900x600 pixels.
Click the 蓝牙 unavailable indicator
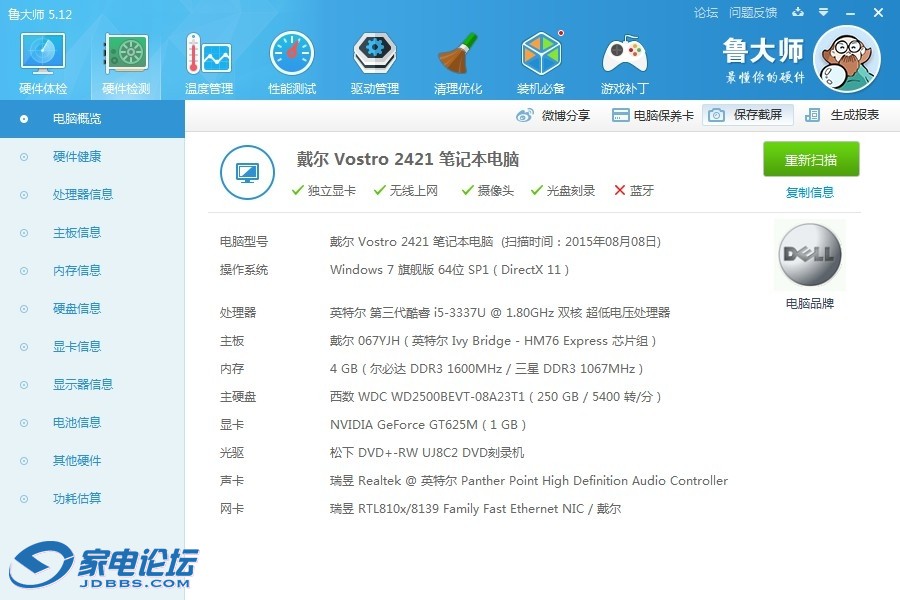tap(634, 191)
